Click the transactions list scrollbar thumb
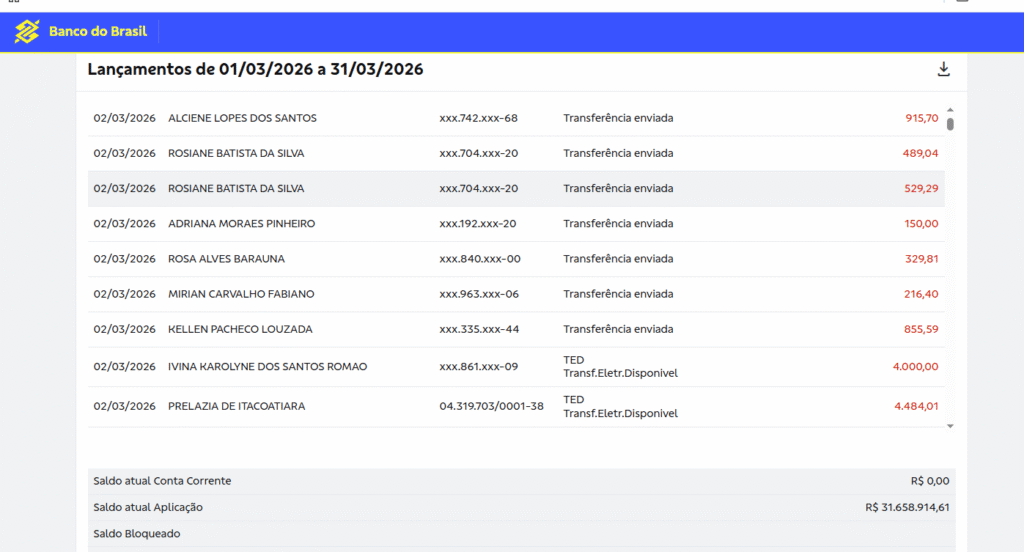The height and width of the screenshot is (552, 1024). pos(950,123)
